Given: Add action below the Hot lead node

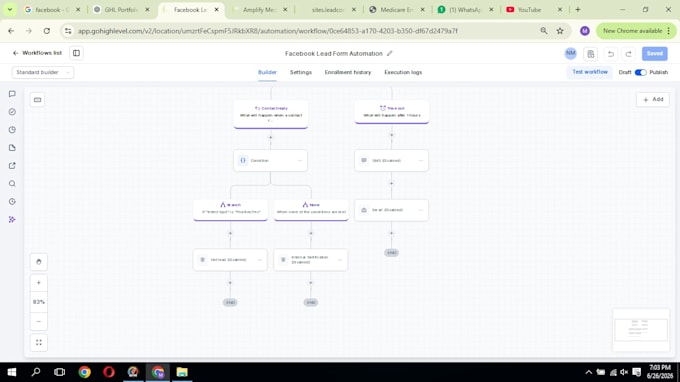Looking at the screenshot, I should coord(230,283).
